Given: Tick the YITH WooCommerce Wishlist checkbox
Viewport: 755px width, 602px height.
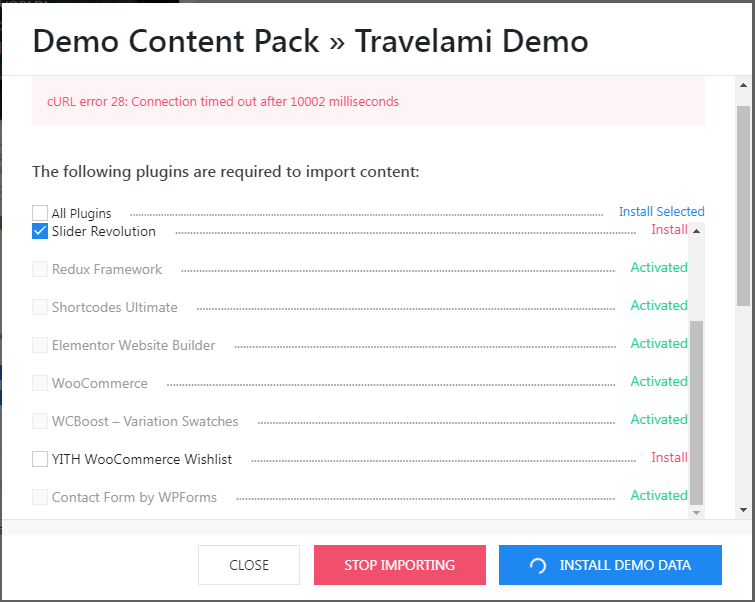Looking at the screenshot, I should pos(40,459).
